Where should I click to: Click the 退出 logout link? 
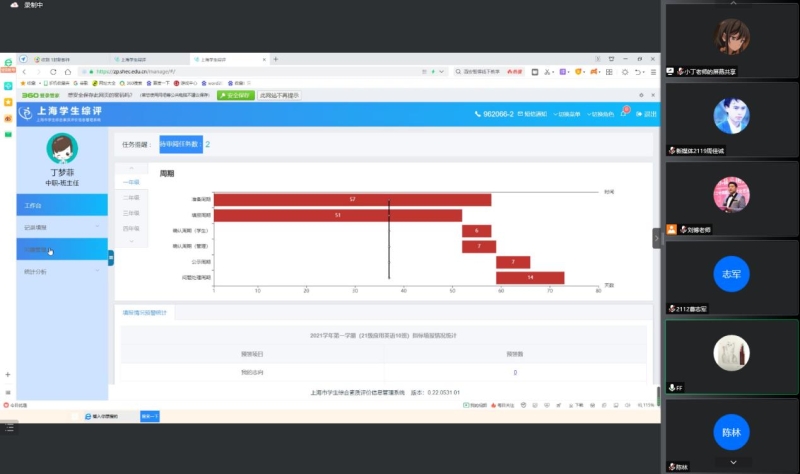[x=646, y=114]
